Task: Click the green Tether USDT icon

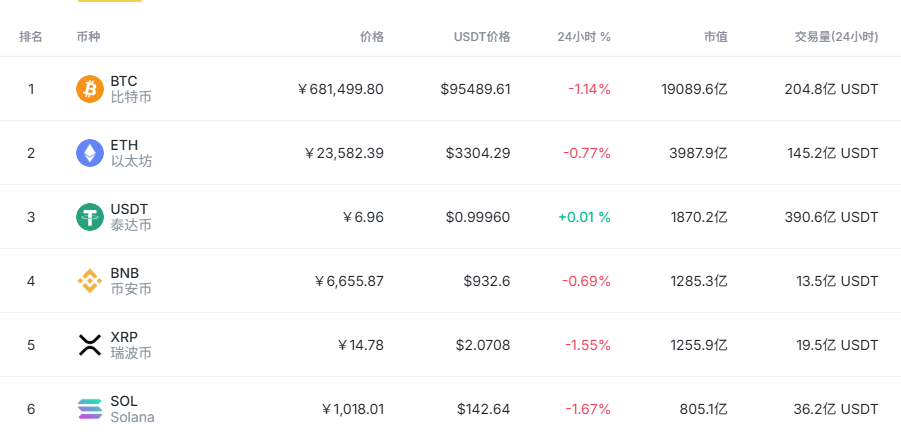Action: 90,217
